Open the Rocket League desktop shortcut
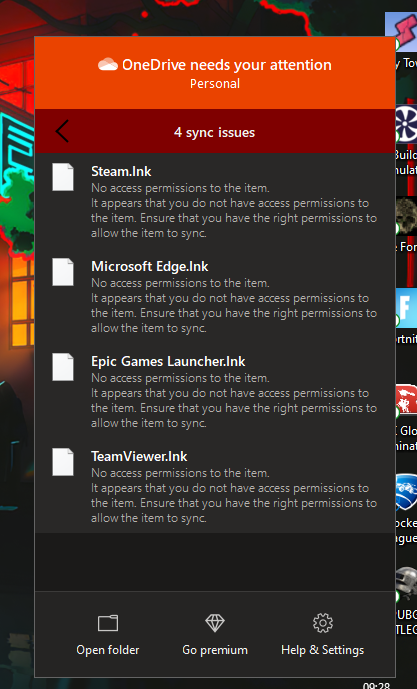 click(406, 508)
